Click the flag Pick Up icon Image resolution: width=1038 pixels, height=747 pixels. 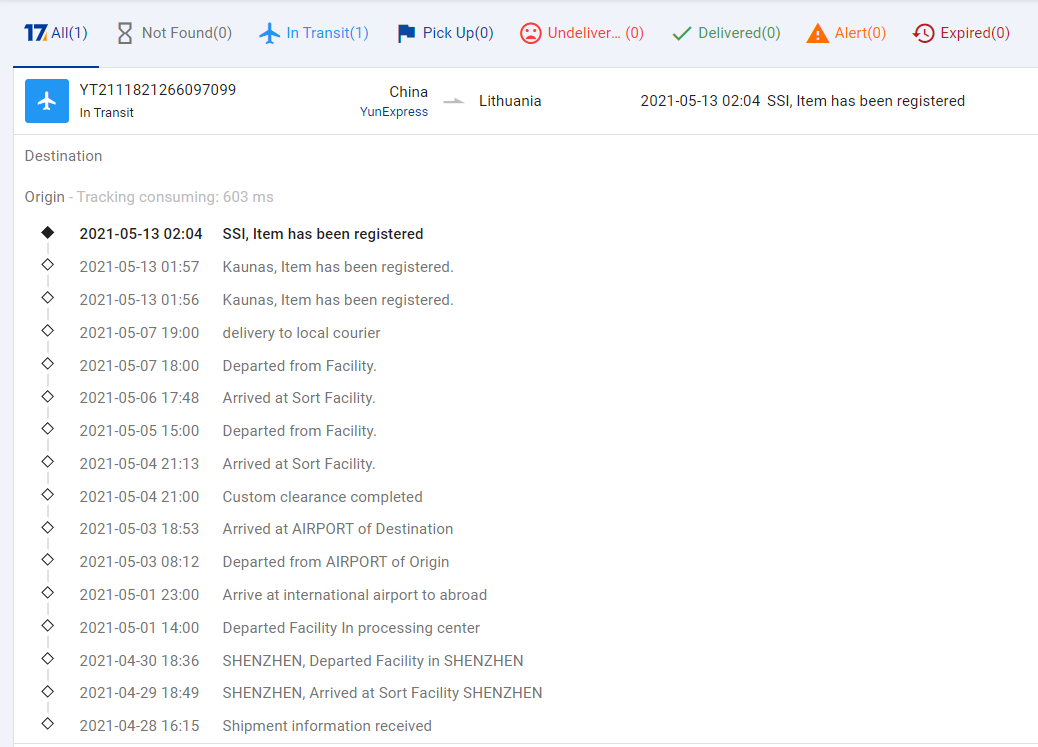point(406,33)
